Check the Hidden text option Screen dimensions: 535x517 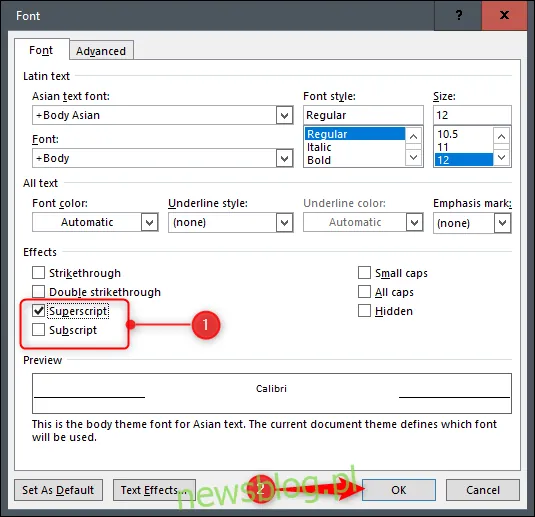tap(364, 311)
